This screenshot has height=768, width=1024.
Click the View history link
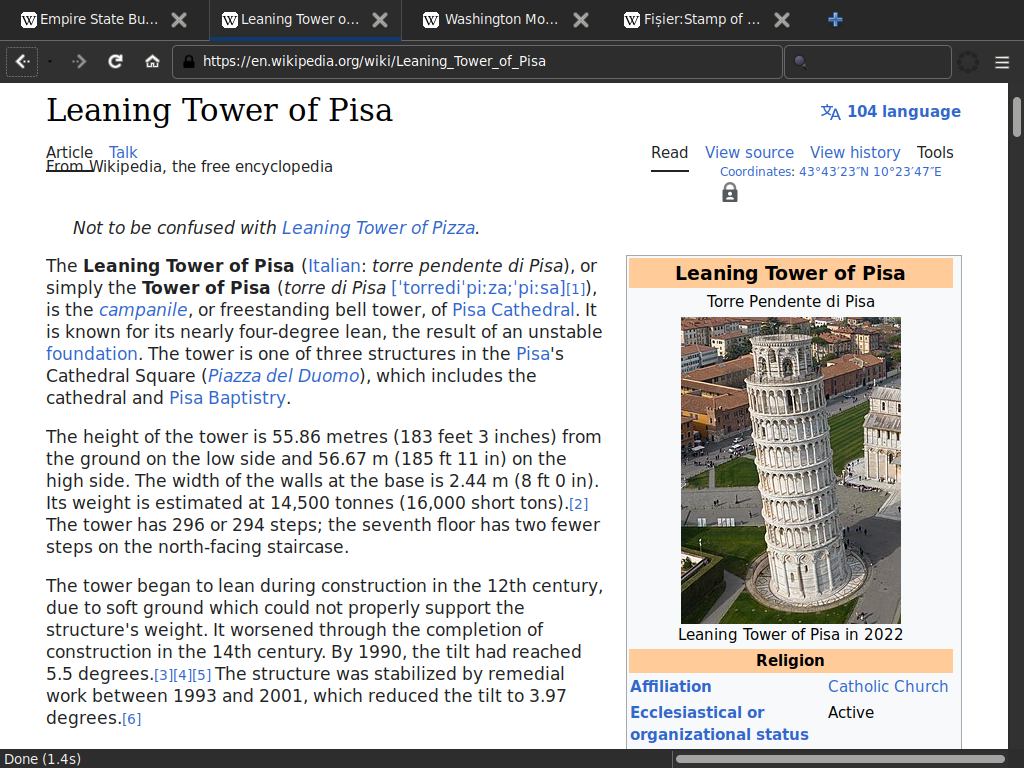pyautogui.click(x=855, y=153)
